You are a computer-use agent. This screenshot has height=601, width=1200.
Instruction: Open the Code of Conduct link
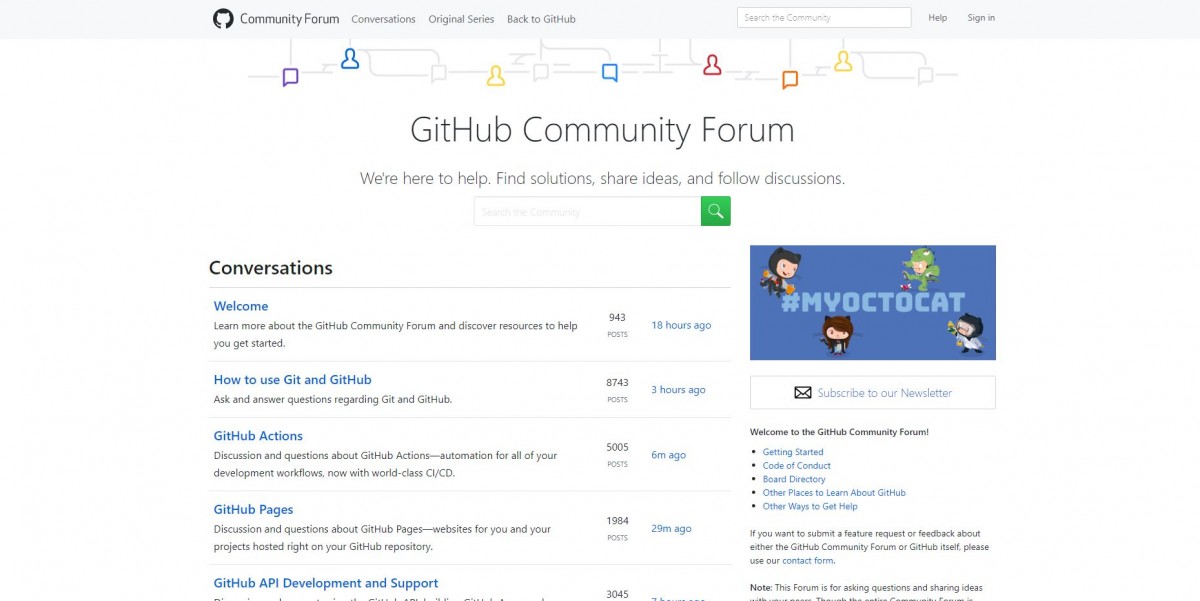coord(797,466)
